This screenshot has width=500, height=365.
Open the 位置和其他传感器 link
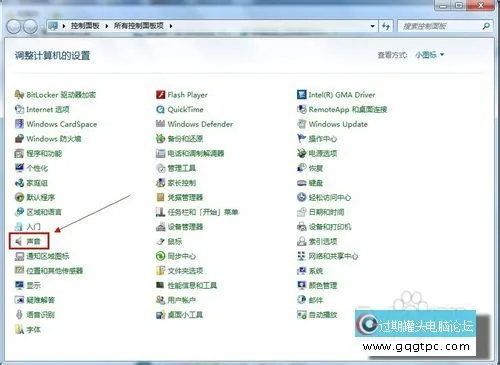point(55,271)
